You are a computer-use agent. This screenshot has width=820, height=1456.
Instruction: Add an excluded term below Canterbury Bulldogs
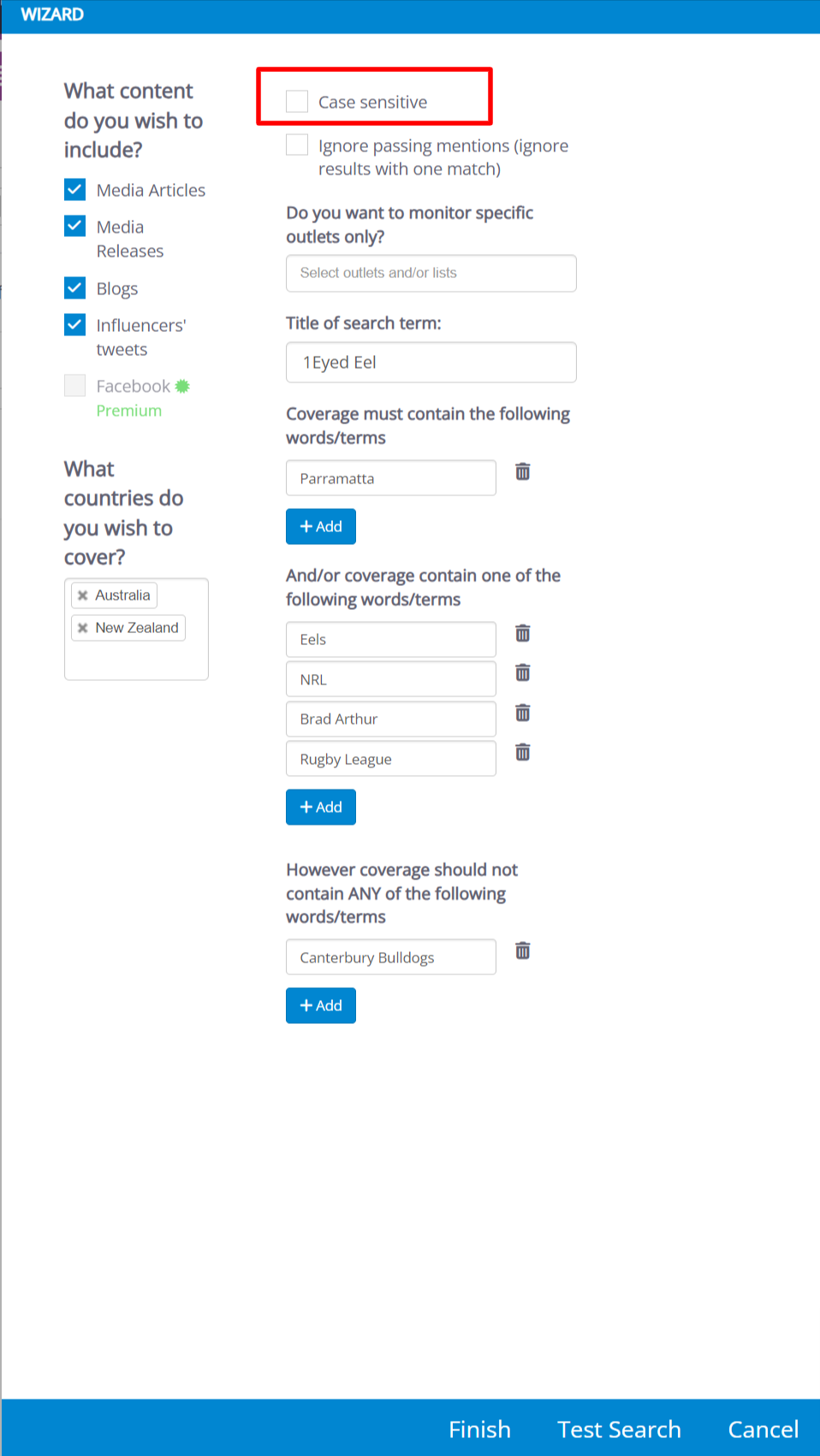pos(321,1006)
